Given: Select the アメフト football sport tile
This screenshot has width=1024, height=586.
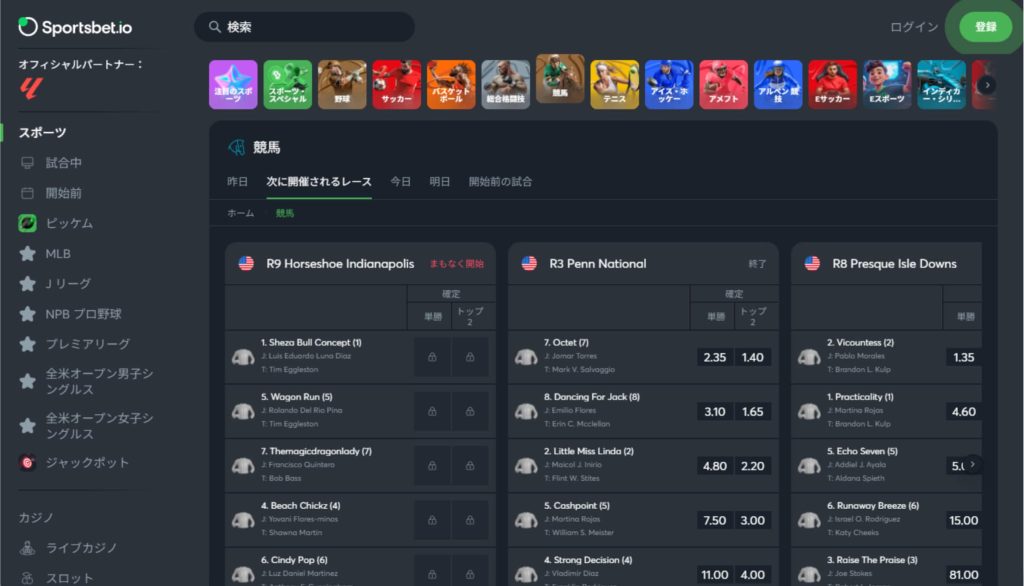Looking at the screenshot, I should click(724, 84).
